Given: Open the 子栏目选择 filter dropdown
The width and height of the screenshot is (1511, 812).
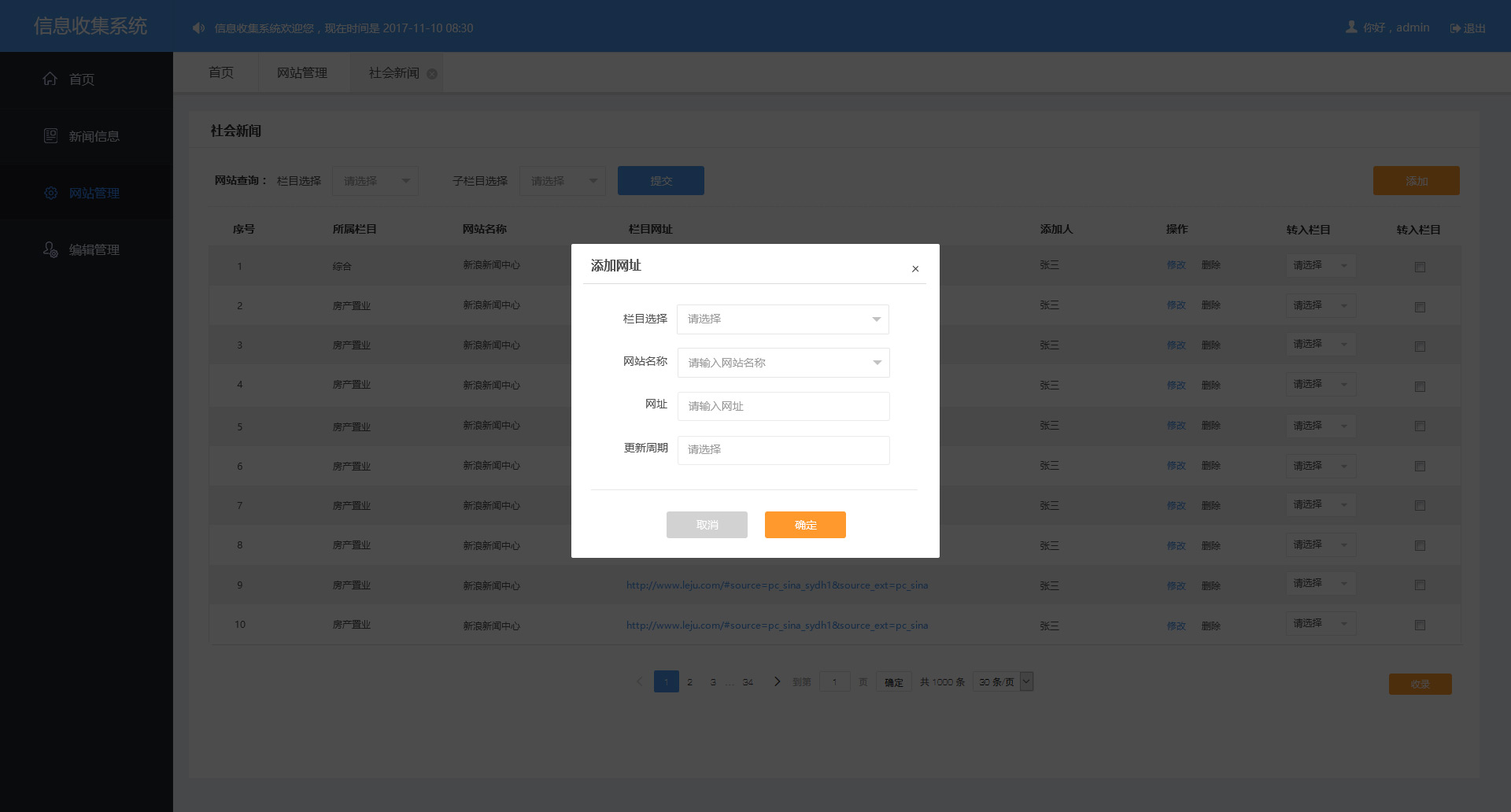Looking at the screenshot, I should coord(563,181).
